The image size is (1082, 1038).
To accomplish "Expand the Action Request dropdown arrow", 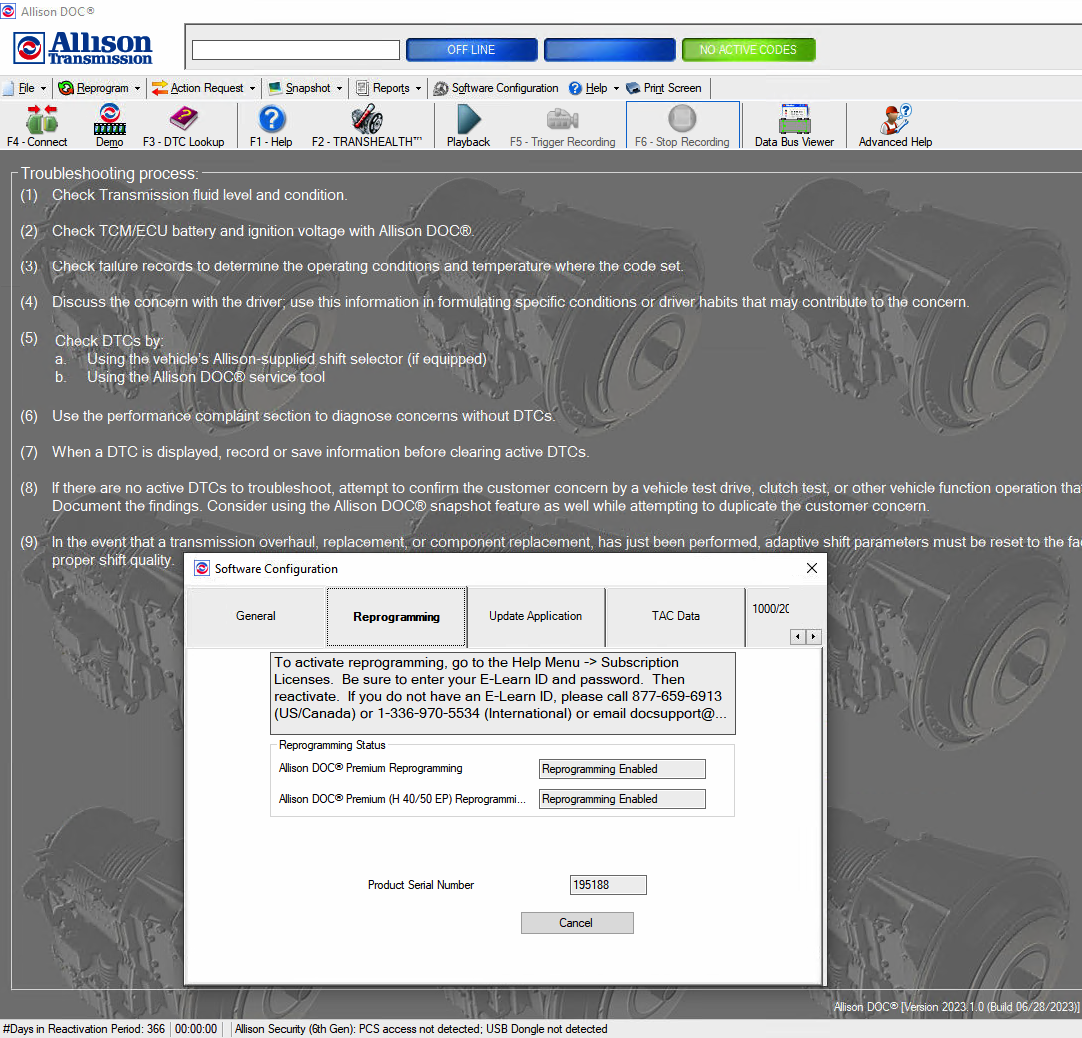I will pyautogui.click(x=252, y=88).
